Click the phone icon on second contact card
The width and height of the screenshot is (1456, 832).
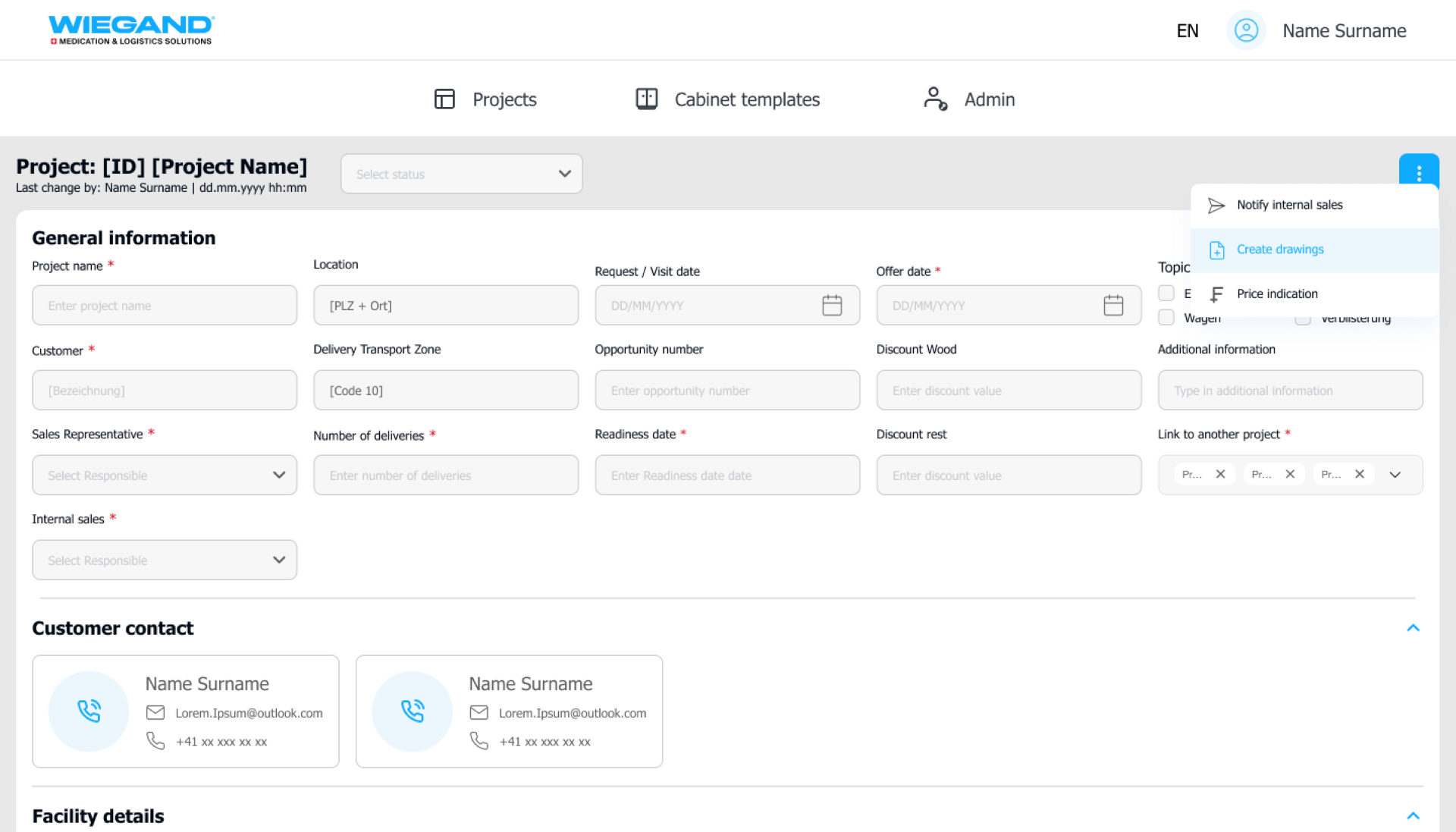click(x=412, y=711)
